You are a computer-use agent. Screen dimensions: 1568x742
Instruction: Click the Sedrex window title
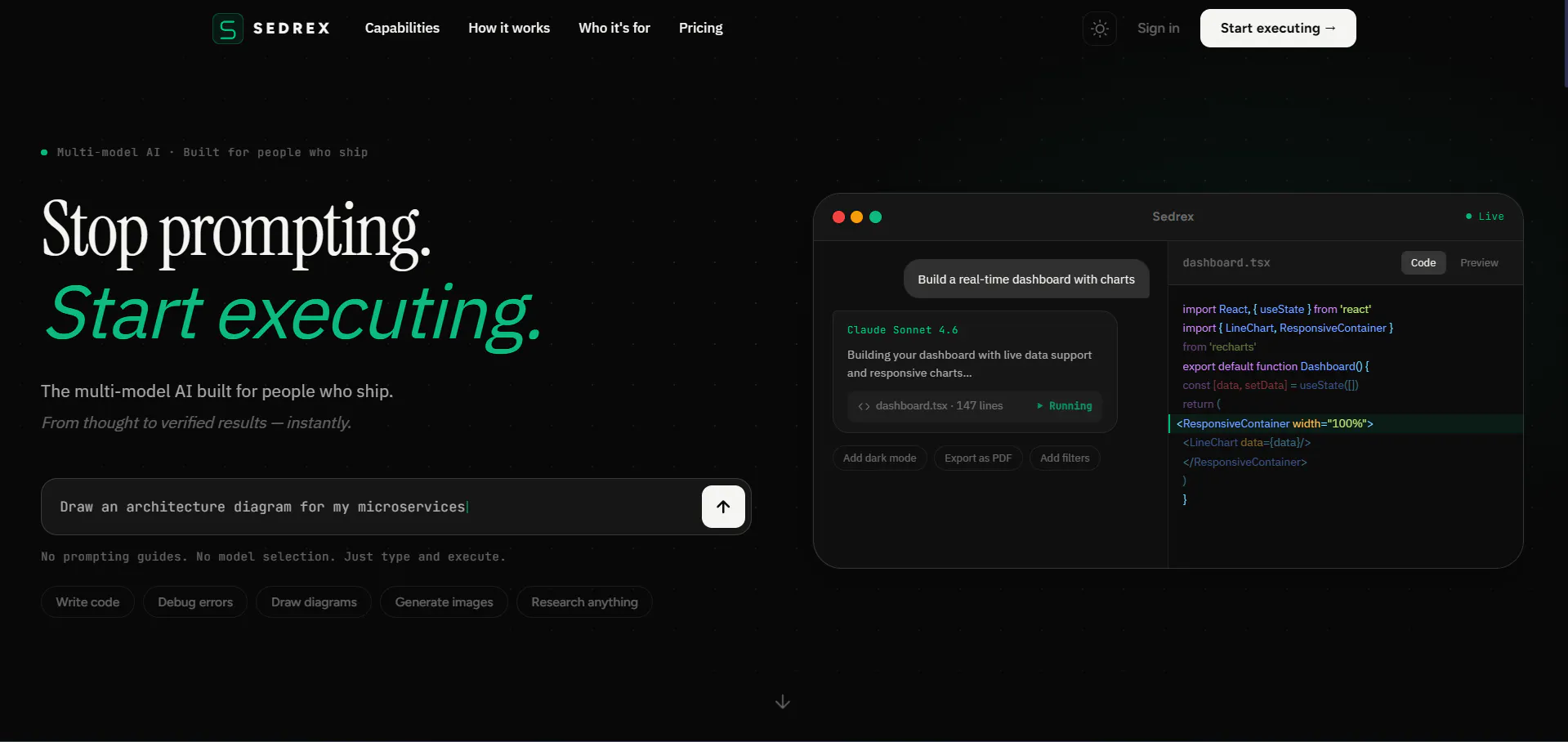[x=1173, y=217]
